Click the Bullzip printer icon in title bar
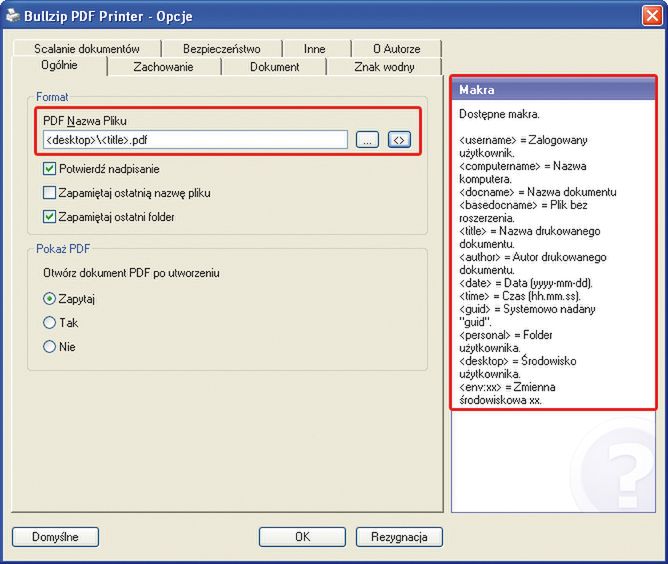Screen dimensions: 668x564 click(13, 16)
